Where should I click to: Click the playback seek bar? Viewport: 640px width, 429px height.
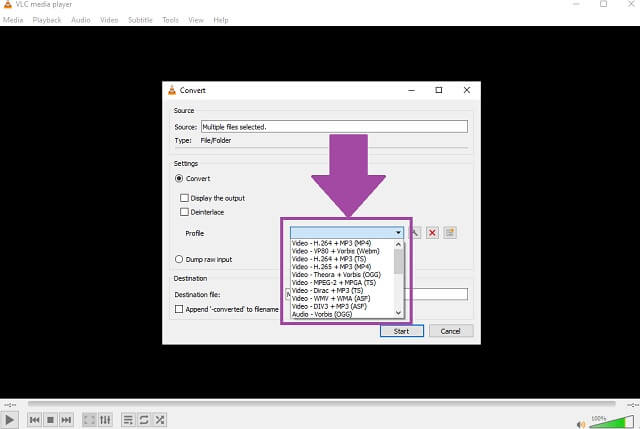point(322,404)
